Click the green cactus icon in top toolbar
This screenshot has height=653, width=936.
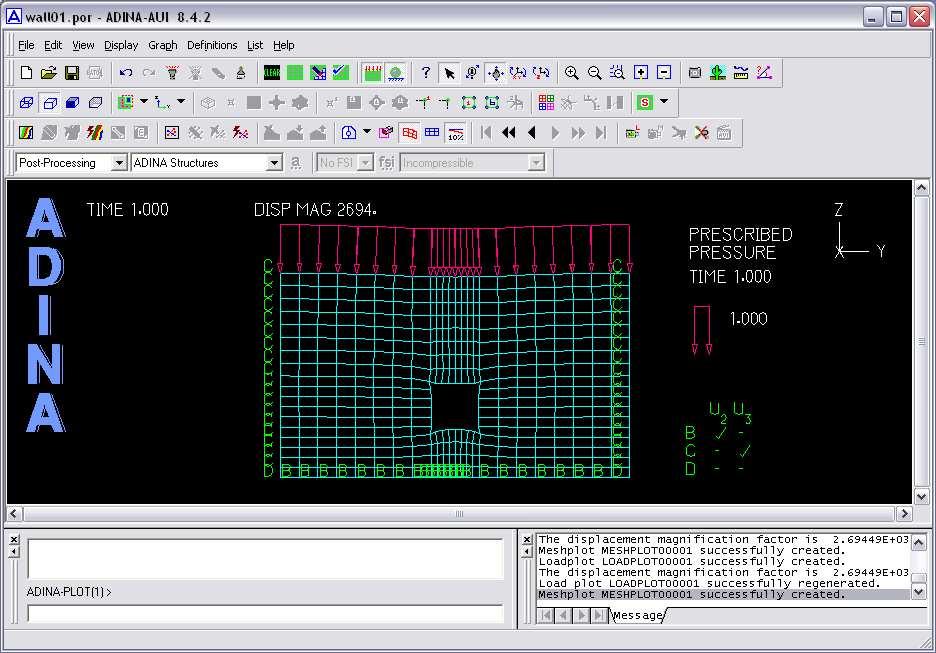(x=718, y=73)
